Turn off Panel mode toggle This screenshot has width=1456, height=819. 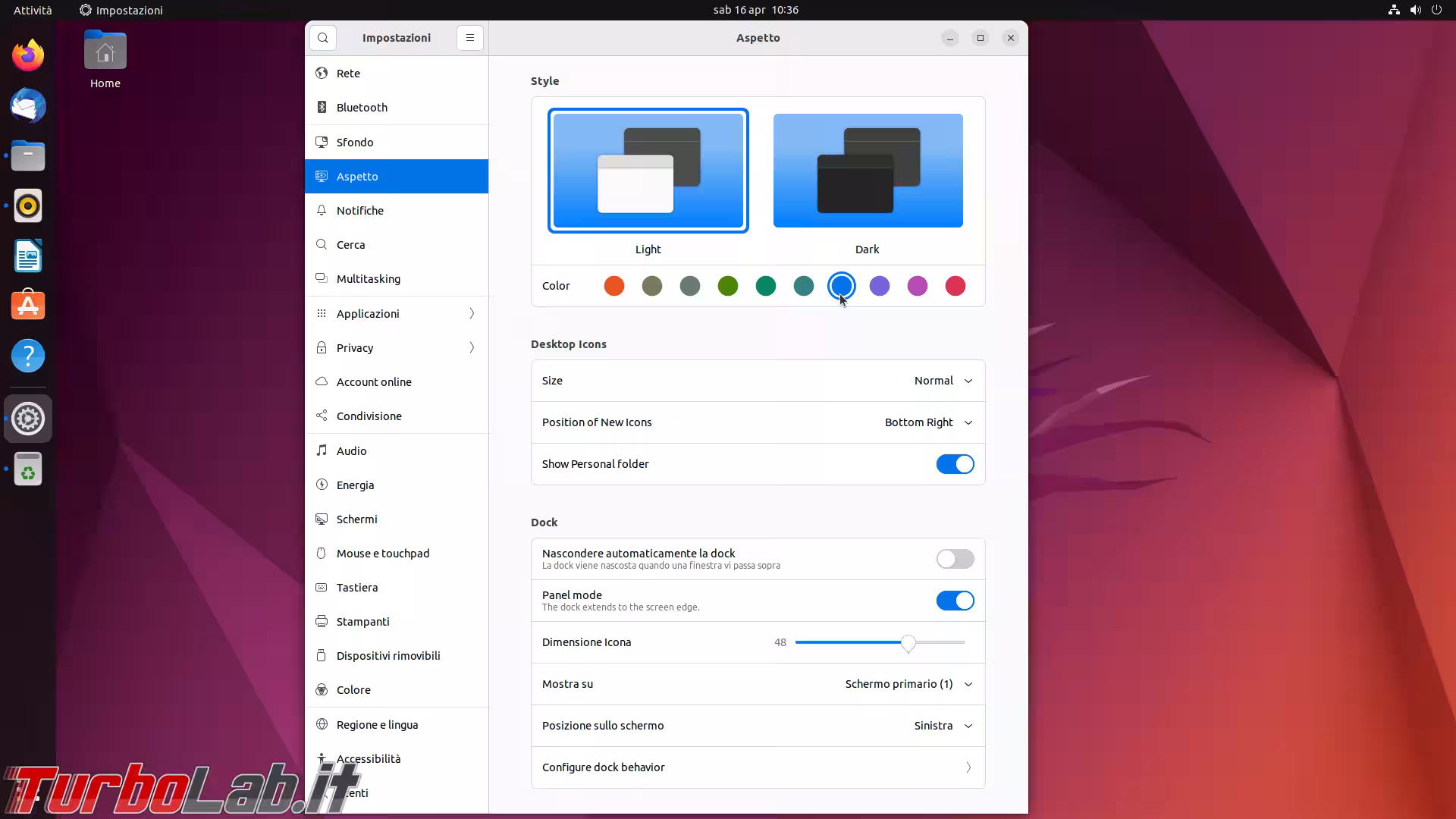tap(955, 601)
